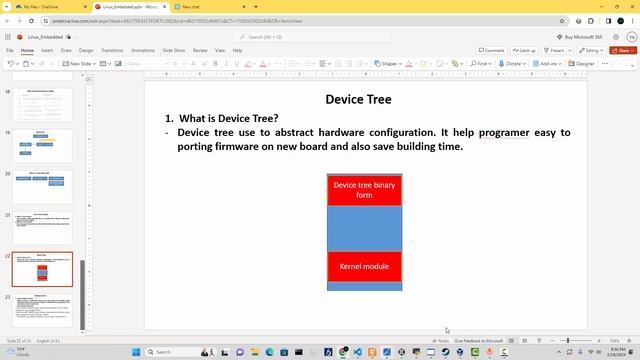Select slide 18 thumbnail
640x360 pixels.
42,105
